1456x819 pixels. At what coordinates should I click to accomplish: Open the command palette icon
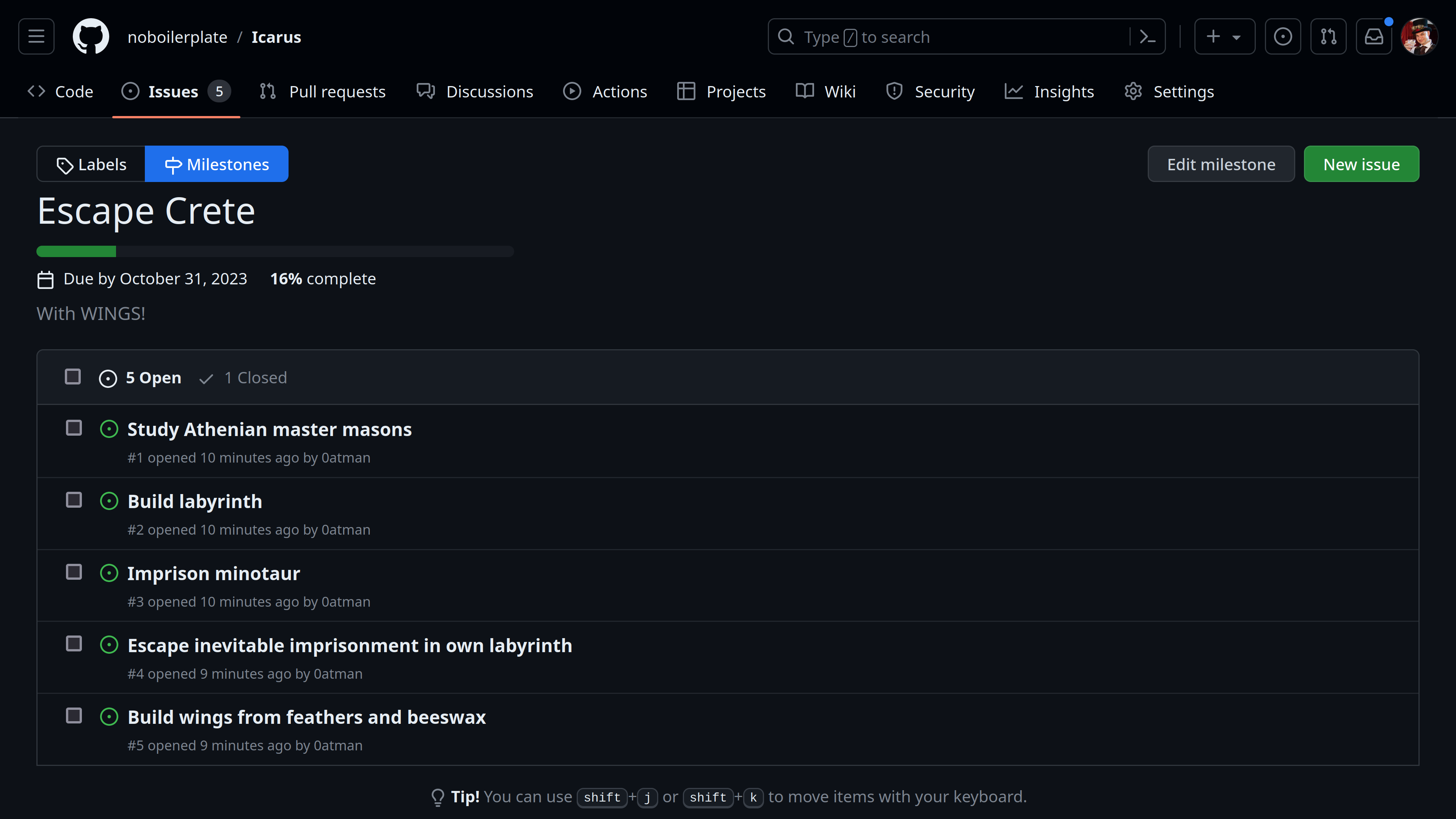point(1147,37)
